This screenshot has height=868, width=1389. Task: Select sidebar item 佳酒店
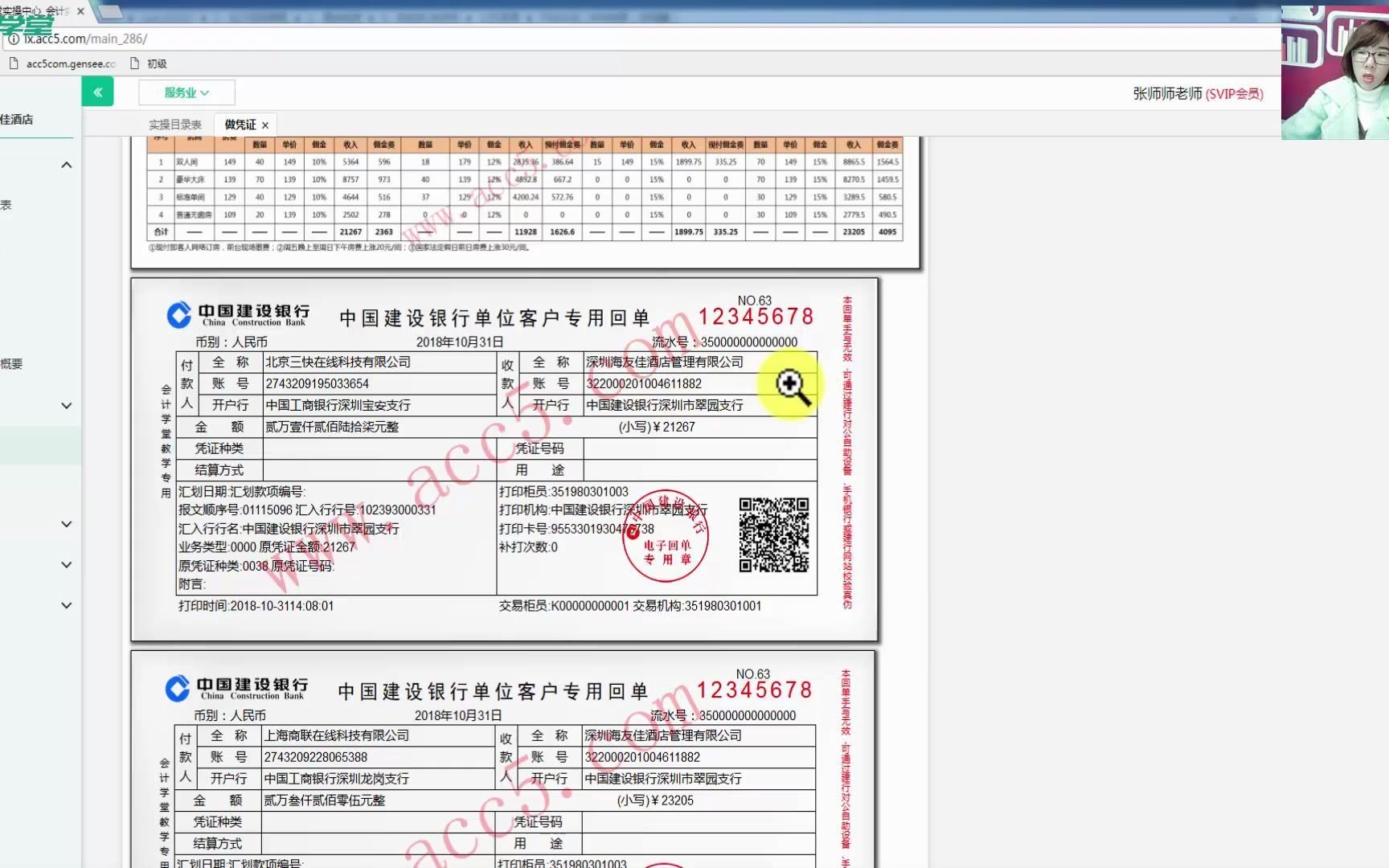point(17,120)
